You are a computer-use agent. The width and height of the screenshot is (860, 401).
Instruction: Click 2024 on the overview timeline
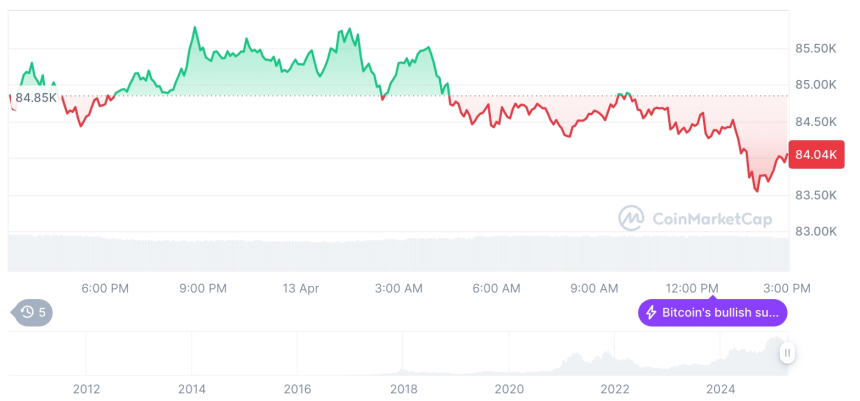point(720,388)
